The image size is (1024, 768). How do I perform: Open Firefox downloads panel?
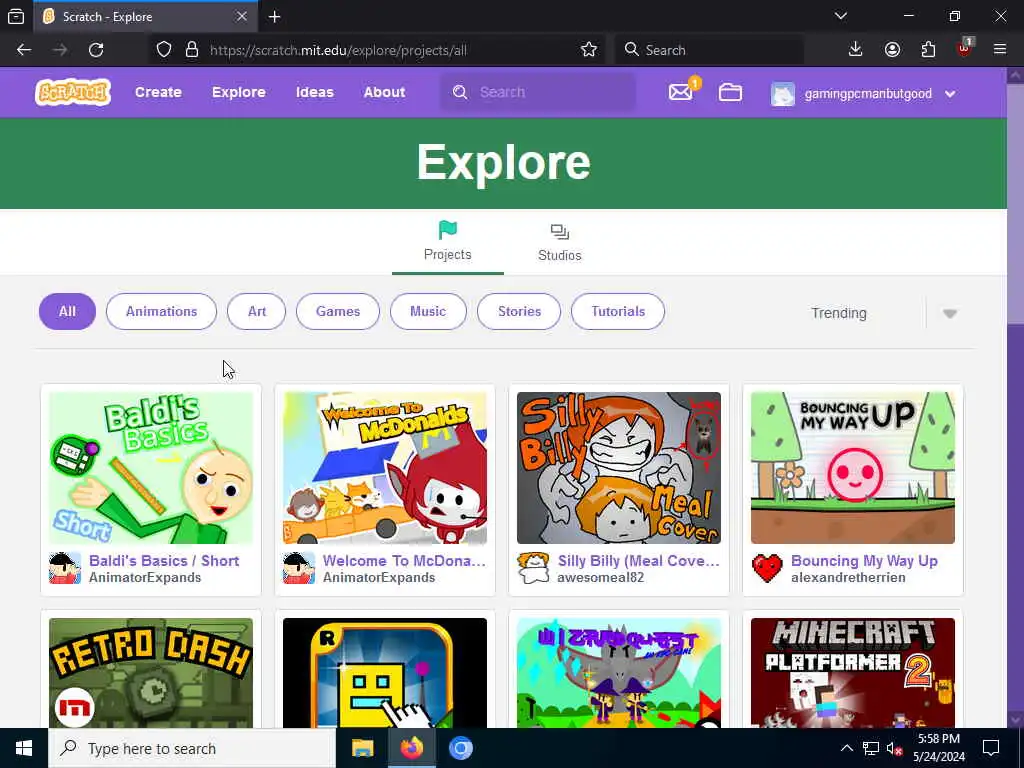pos(856,50)
